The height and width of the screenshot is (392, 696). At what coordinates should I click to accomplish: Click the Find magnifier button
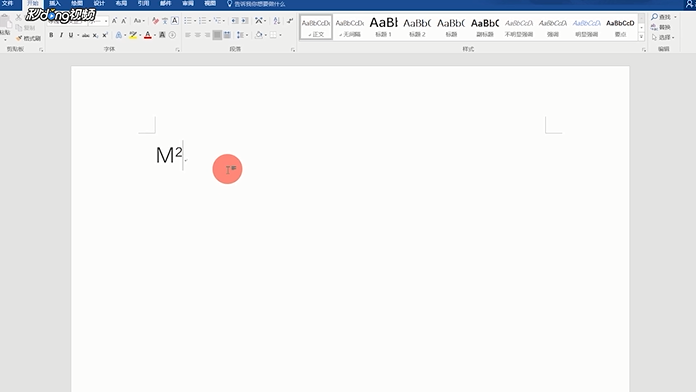point(661,17)
